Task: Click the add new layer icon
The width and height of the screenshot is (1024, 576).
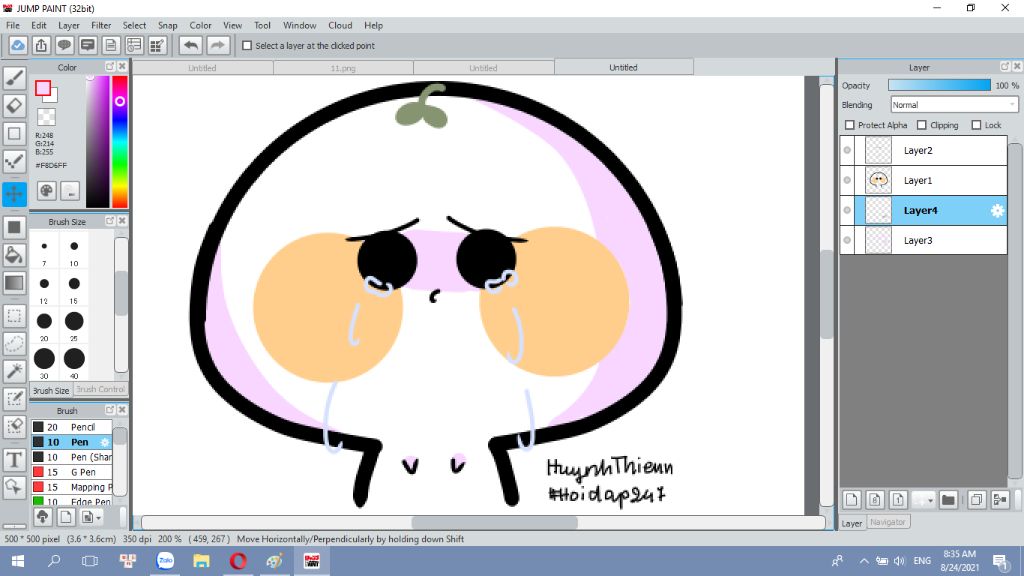Action: pos(852,500)
